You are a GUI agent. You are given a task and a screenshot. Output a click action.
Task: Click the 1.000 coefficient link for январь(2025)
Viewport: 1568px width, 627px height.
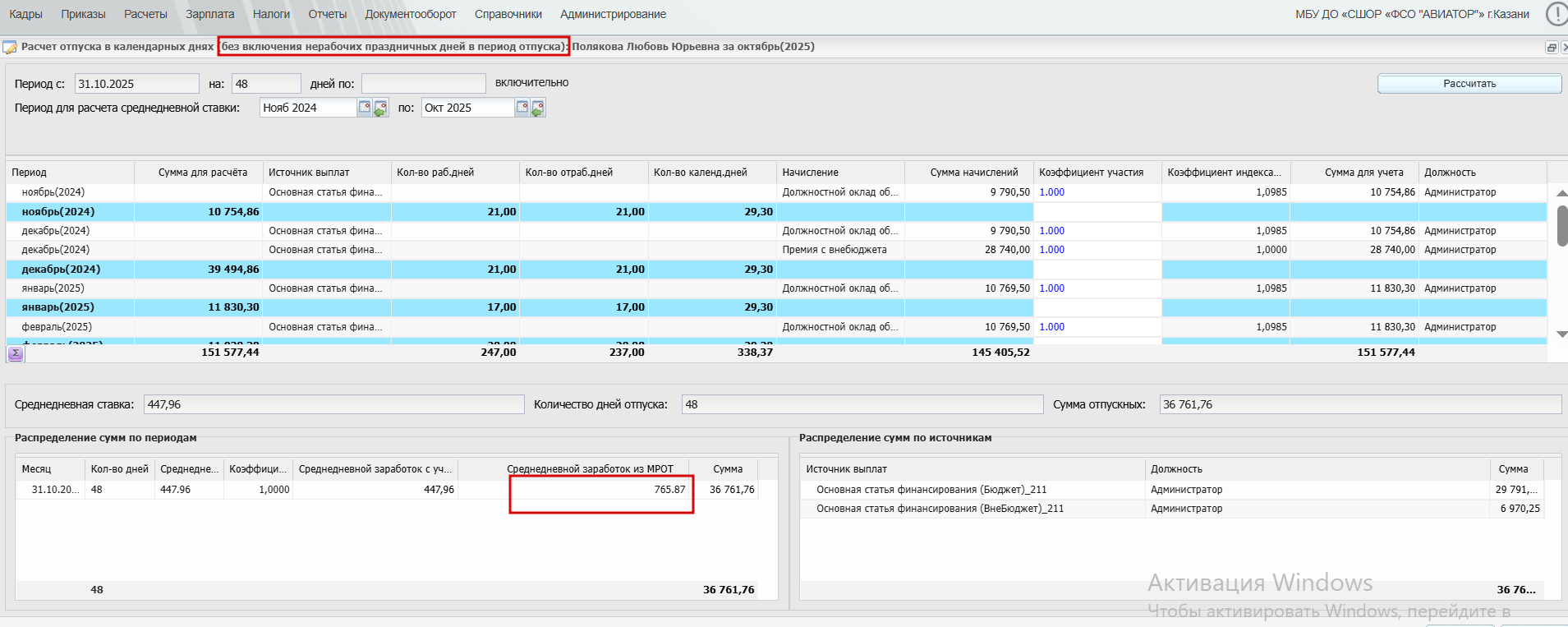coord(1051,288)
